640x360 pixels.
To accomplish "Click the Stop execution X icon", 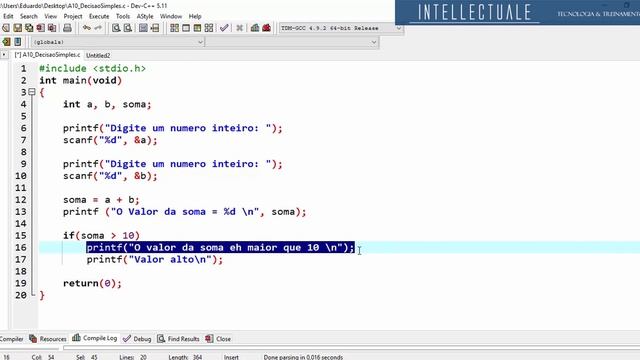I will pos(240,28).
